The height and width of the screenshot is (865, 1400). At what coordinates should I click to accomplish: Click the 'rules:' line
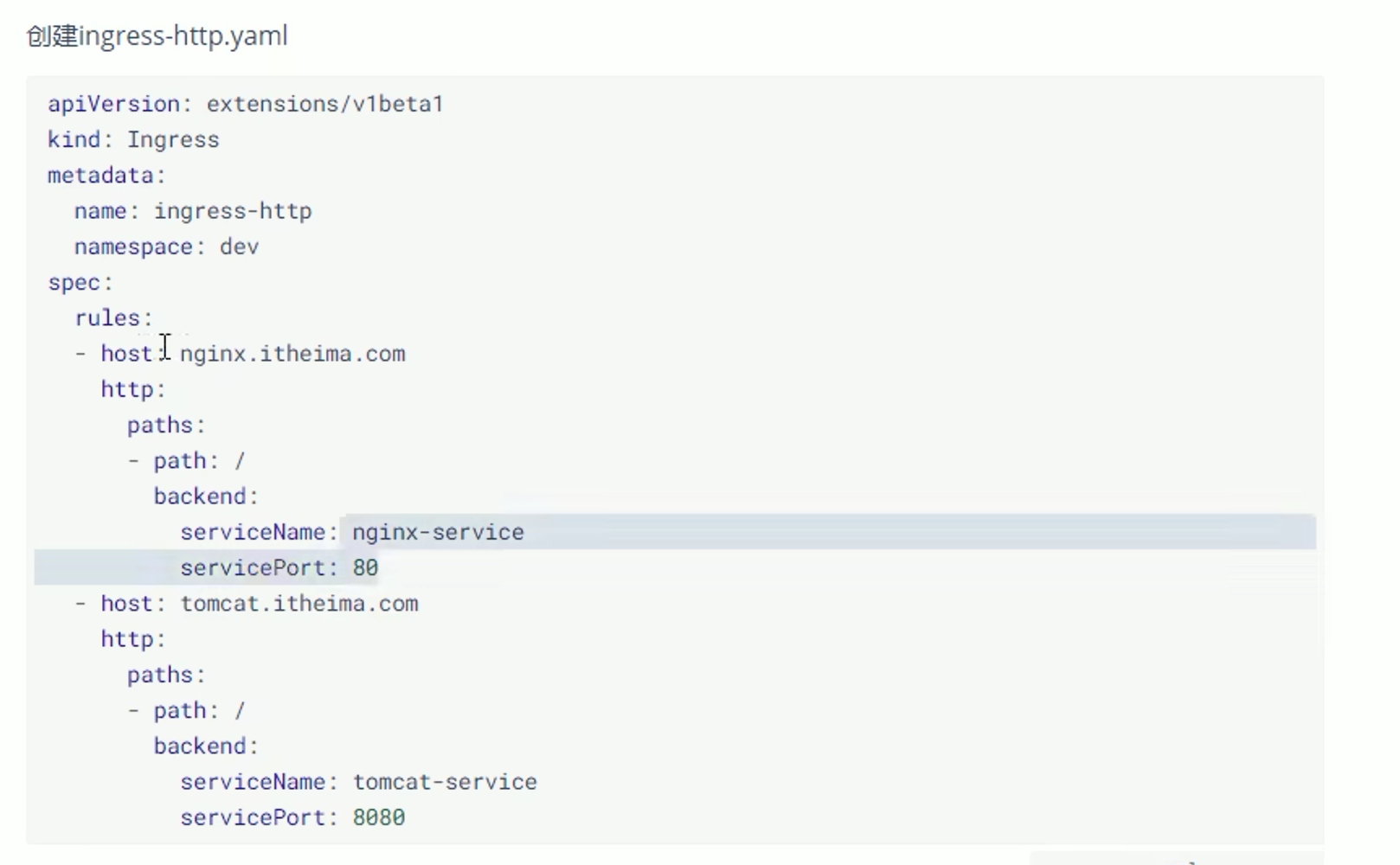[113, 318]
